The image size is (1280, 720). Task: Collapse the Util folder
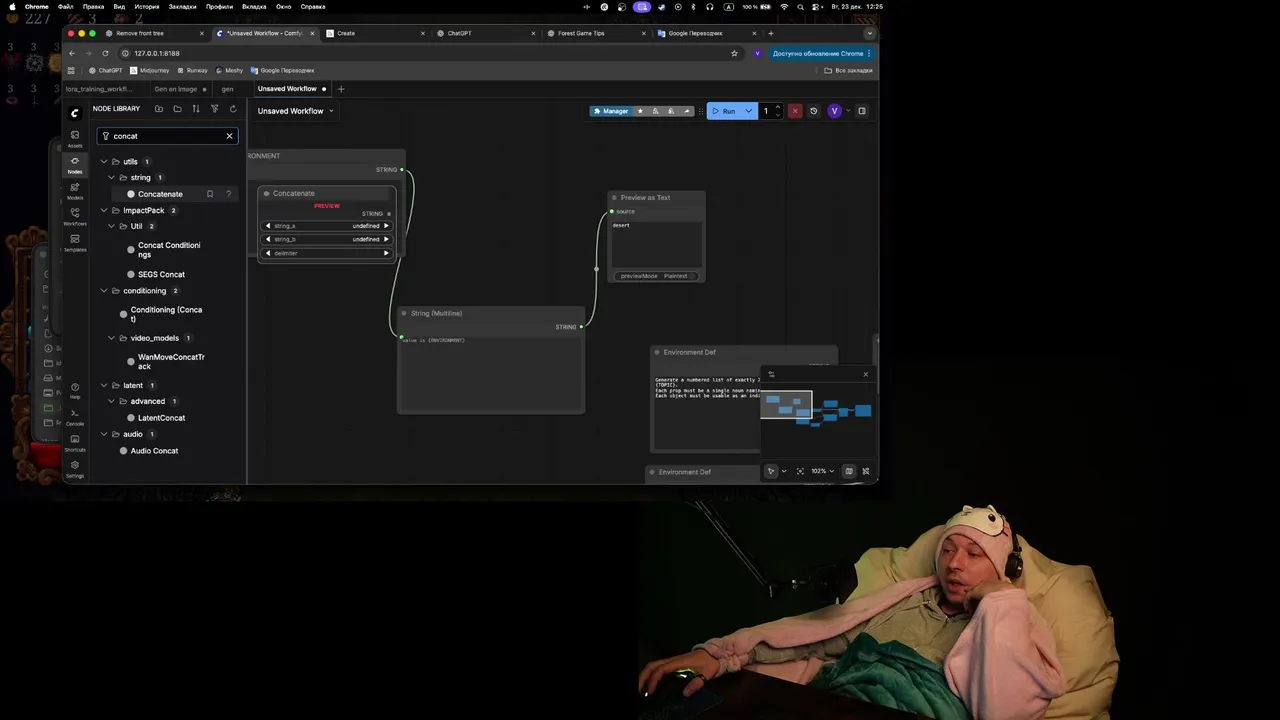tap(111, 226)
